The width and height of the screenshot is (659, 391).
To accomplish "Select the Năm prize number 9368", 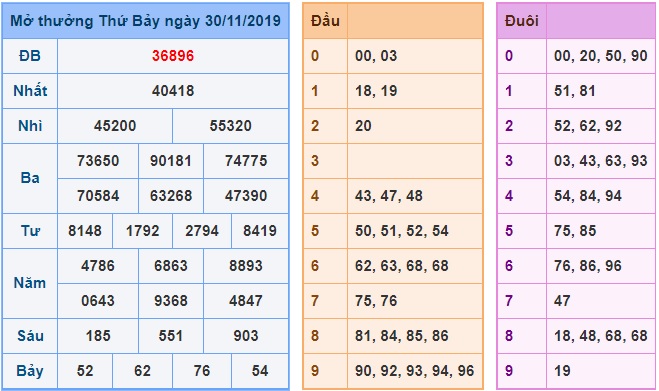I will click(x=171, y=300).
